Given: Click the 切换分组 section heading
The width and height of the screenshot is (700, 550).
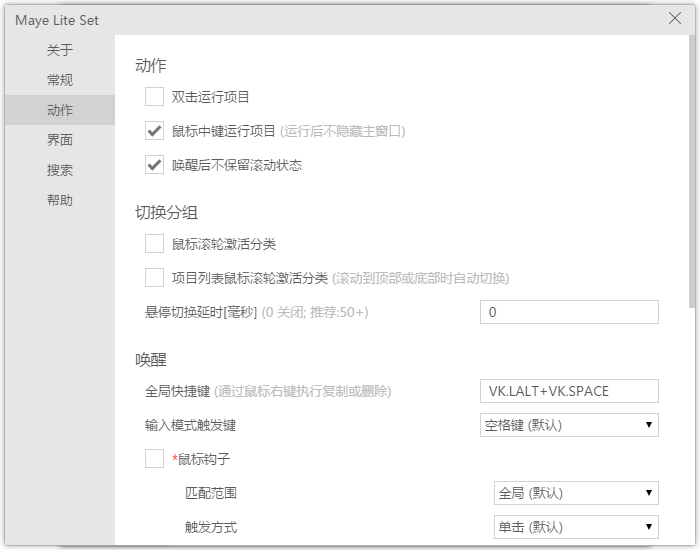Looking at the screenshot, I should point(167,212).
